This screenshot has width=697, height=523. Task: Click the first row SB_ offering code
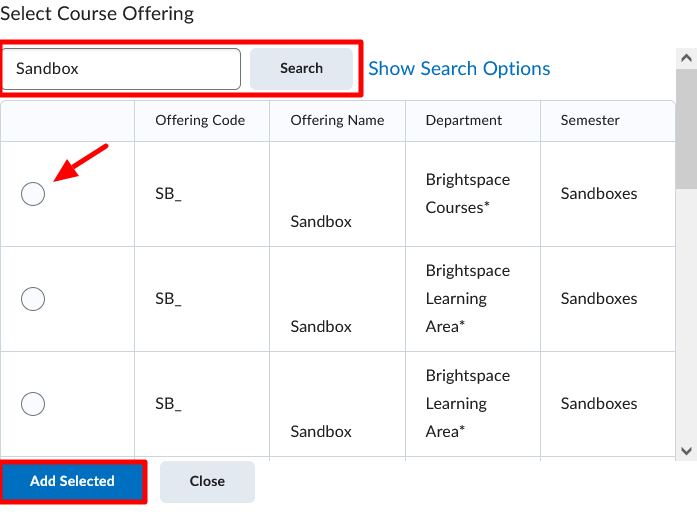pyautogui.click(x=168, y=194)
